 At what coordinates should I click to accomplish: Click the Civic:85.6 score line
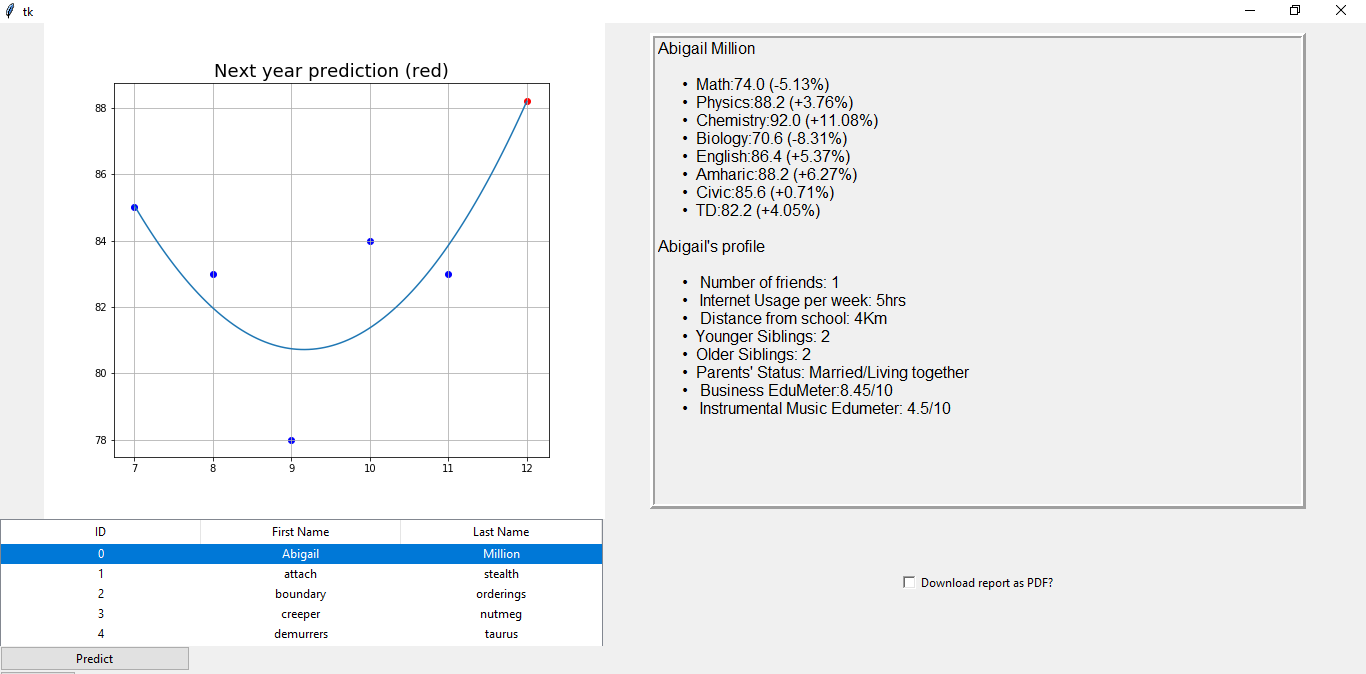coord(764,193)
